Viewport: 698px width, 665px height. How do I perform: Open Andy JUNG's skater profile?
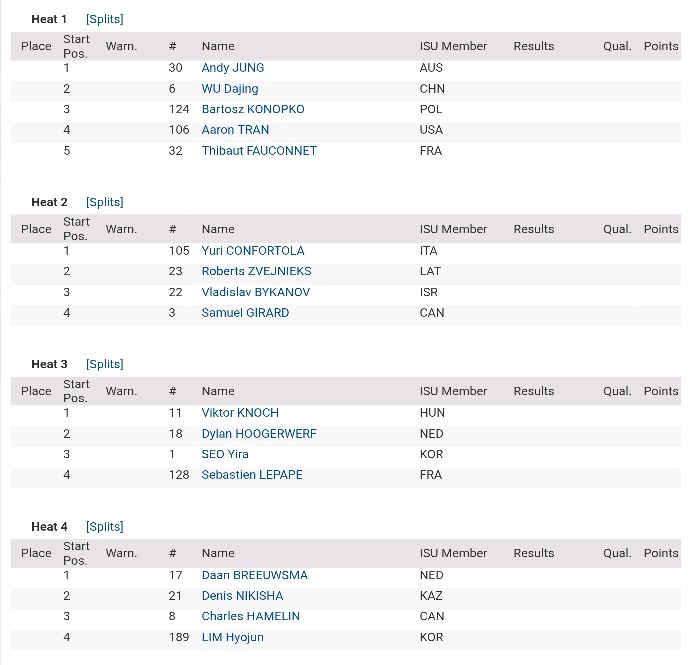pos(233,68)
